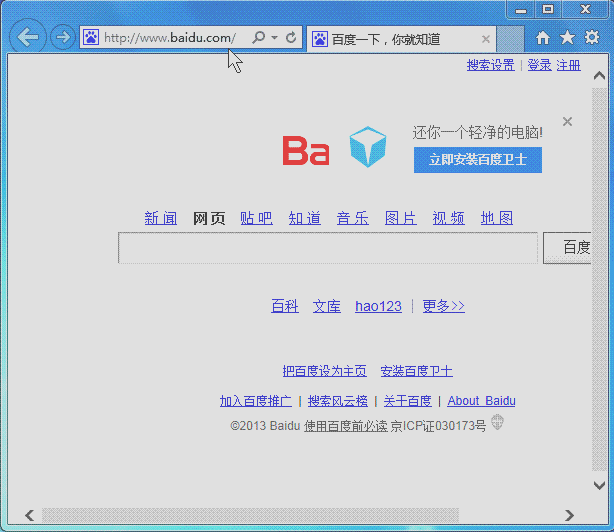
Task: Select the 网页 search category
Action: 209,218
